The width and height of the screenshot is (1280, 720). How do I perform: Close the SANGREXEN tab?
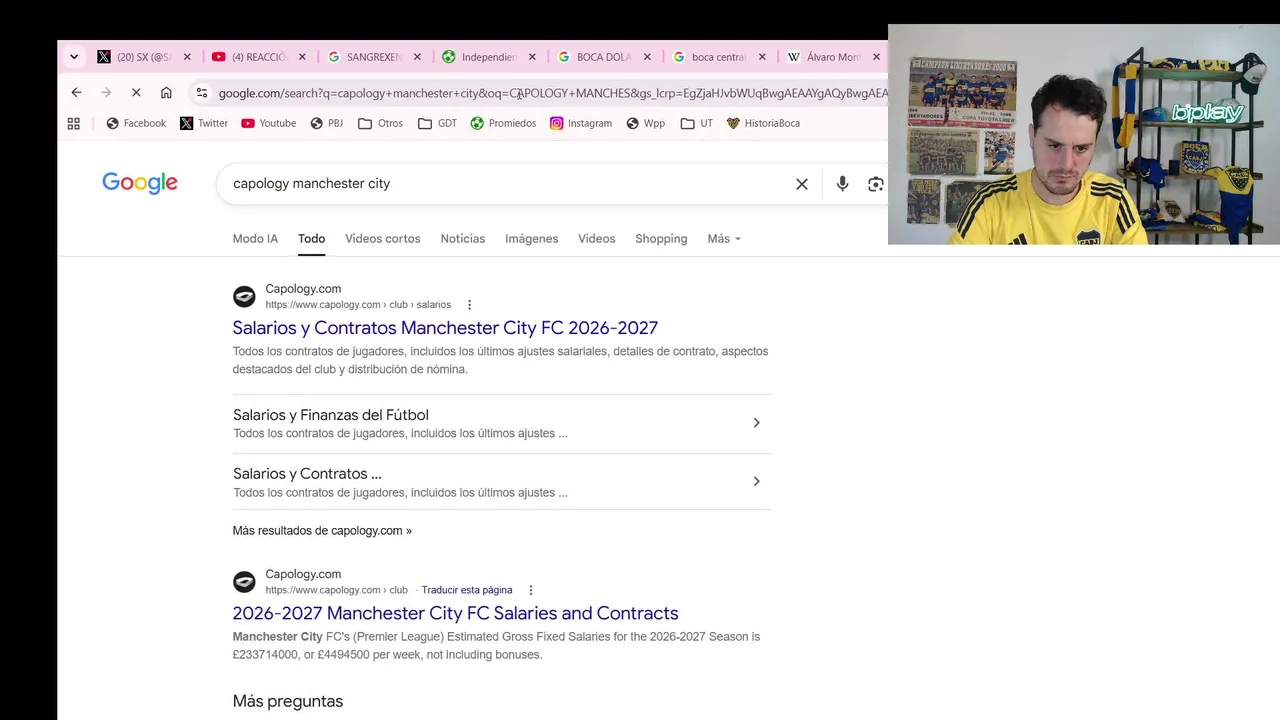[417, 57]
